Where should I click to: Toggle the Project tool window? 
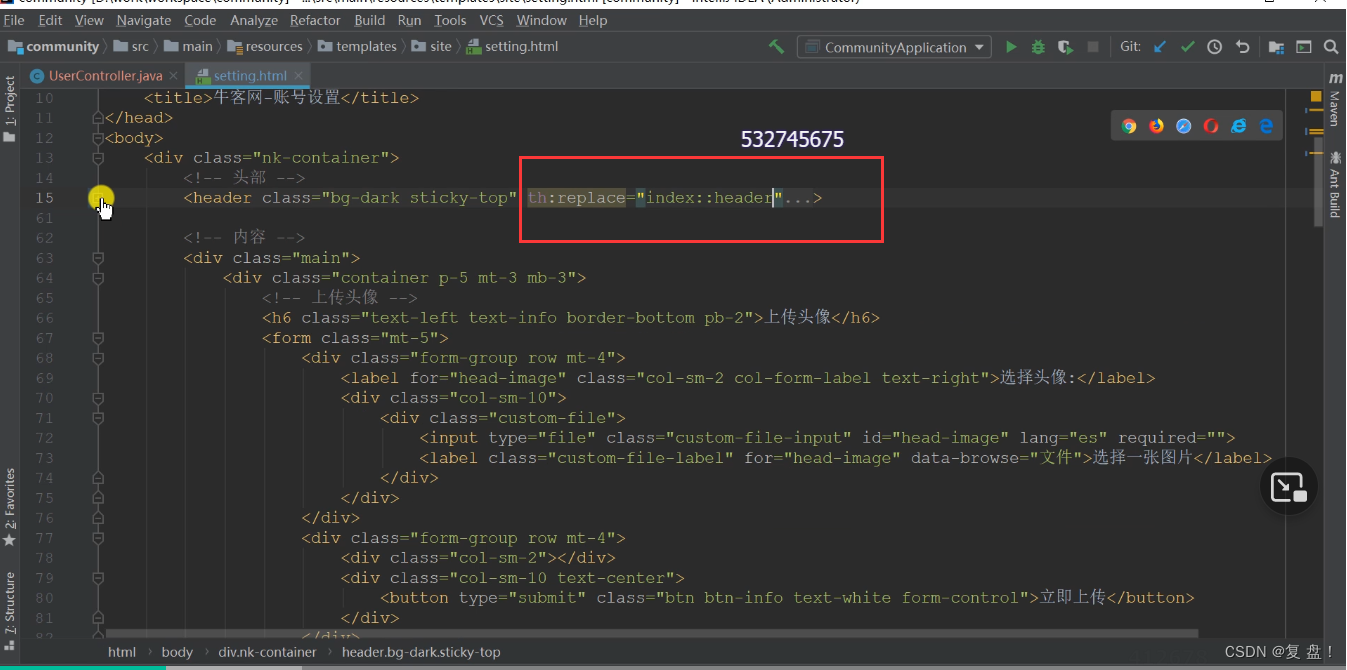10,108
